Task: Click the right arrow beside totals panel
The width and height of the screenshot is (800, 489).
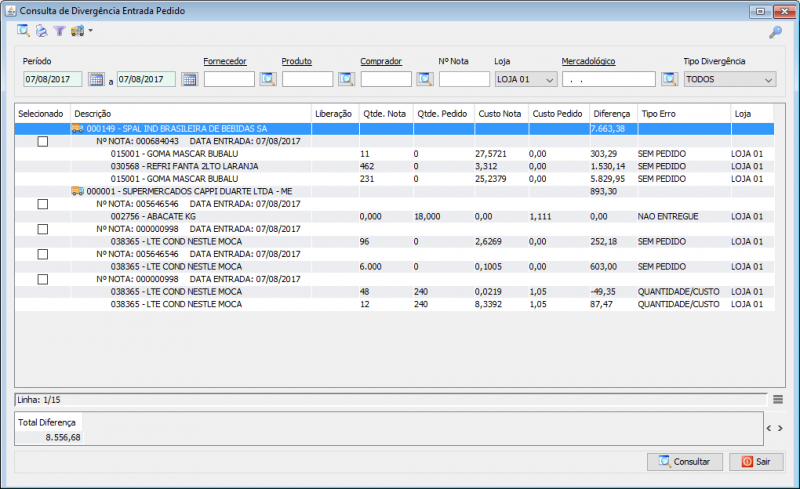Action: tap(780, 428)
